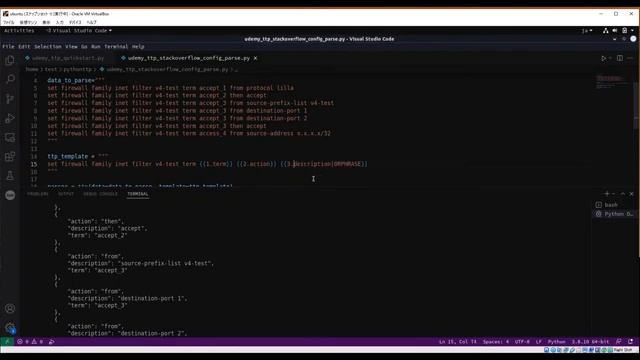This screenshot has height=360, width=640.
Task: Close the terminal panel
Action: (x=631, y=193)
